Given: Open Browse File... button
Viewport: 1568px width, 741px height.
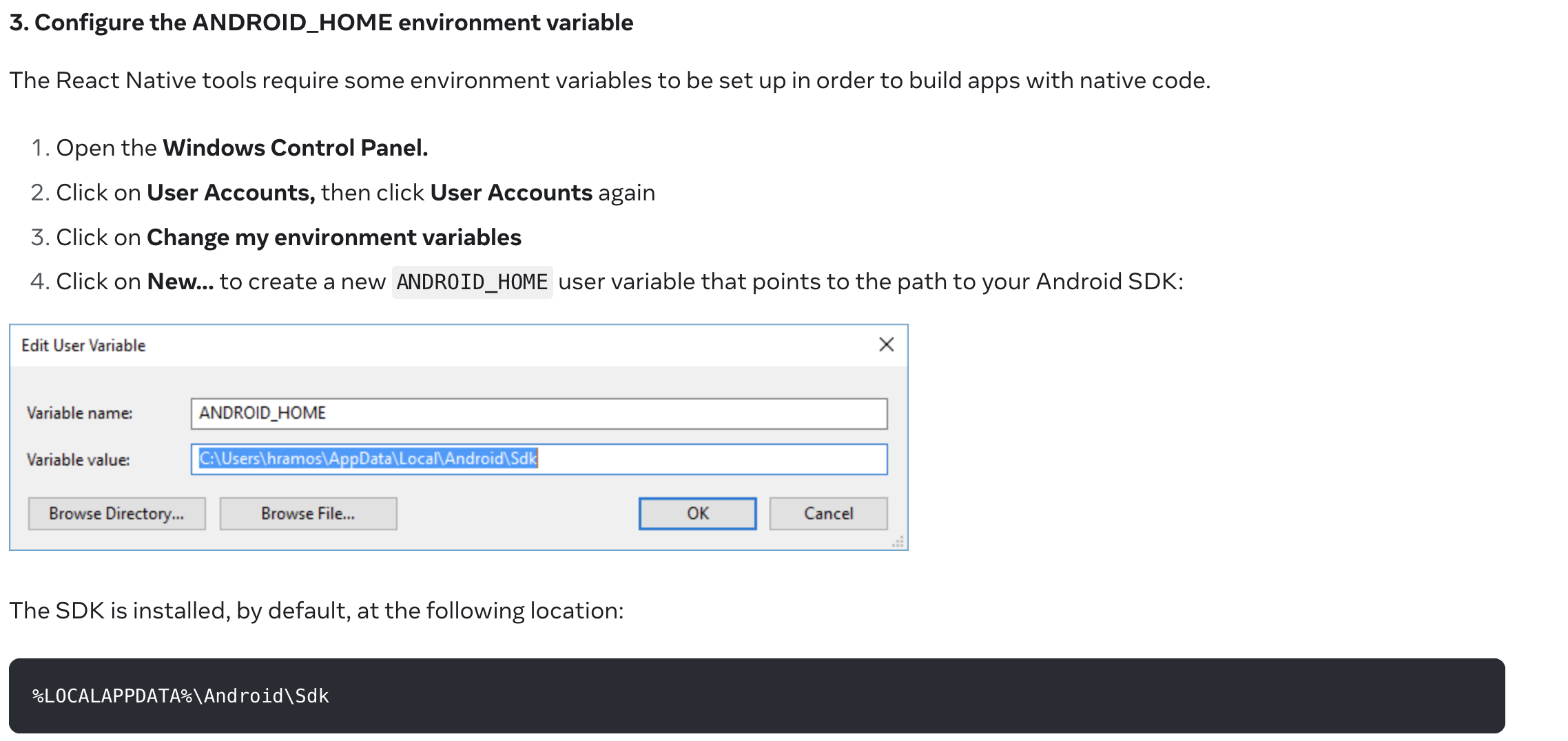Looking at the screenshot, I should pyautogui.click(x=308, y=514).
